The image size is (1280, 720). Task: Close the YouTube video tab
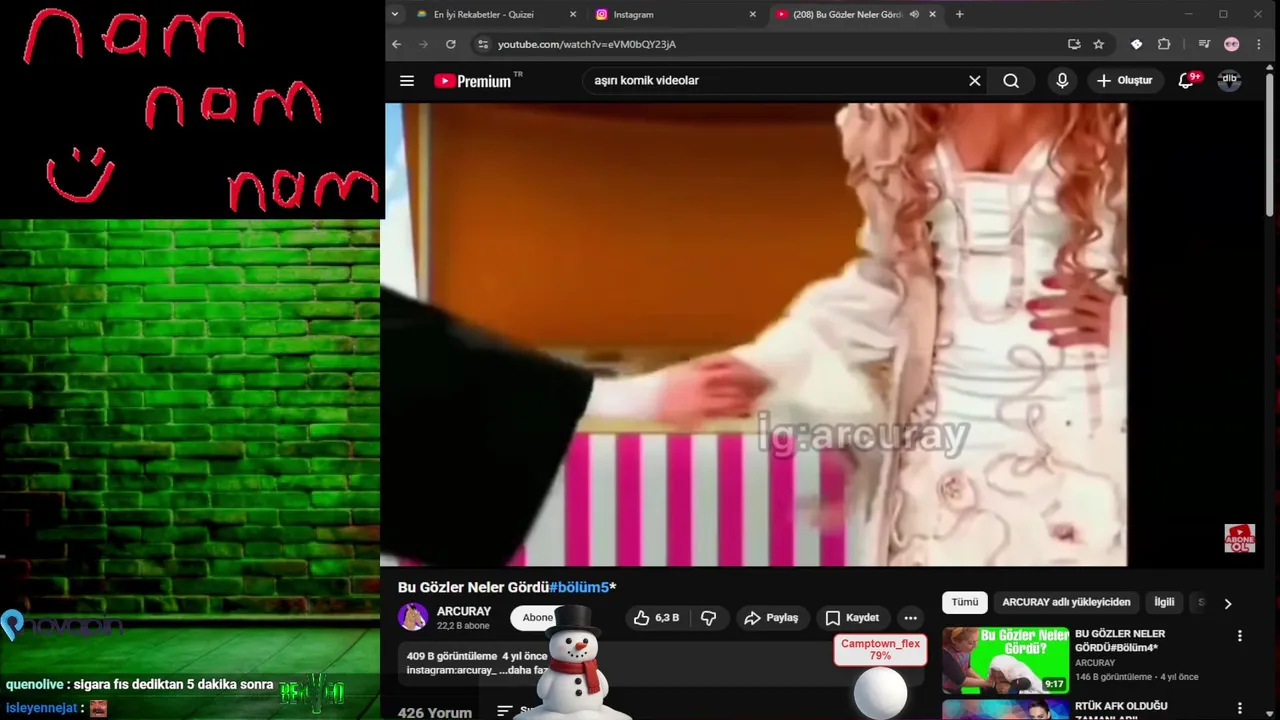coord(932,14)
